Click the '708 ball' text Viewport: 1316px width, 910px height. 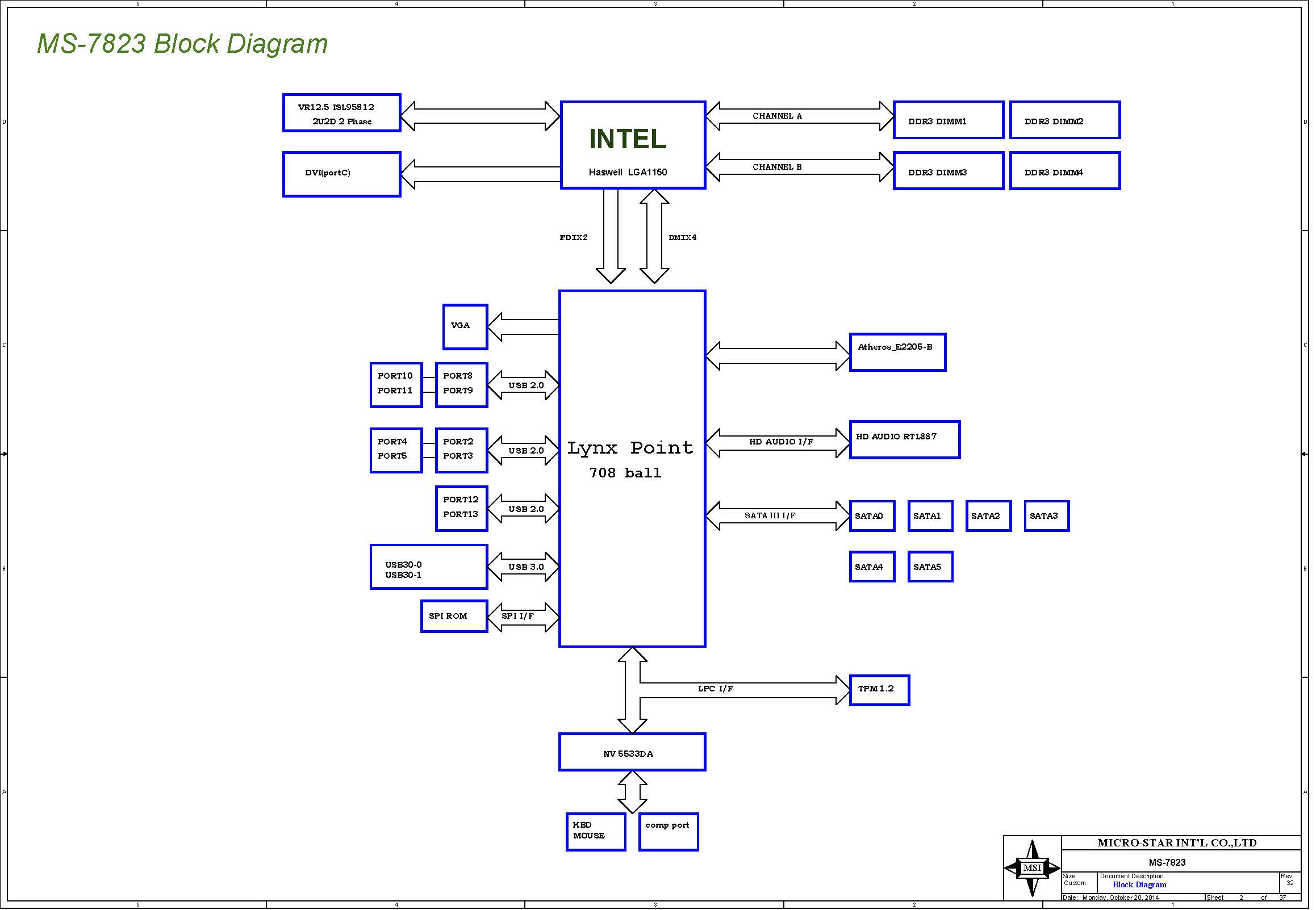click(625, 473)
